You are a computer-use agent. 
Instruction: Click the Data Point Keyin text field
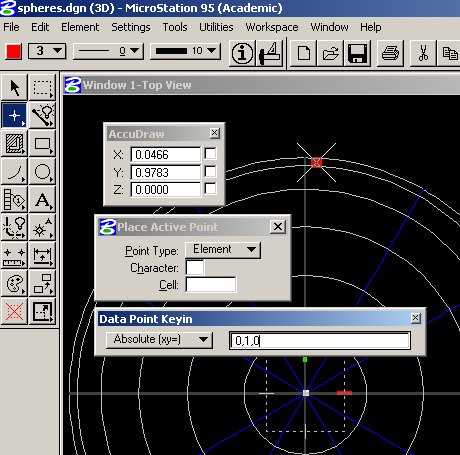click(320, 340)
